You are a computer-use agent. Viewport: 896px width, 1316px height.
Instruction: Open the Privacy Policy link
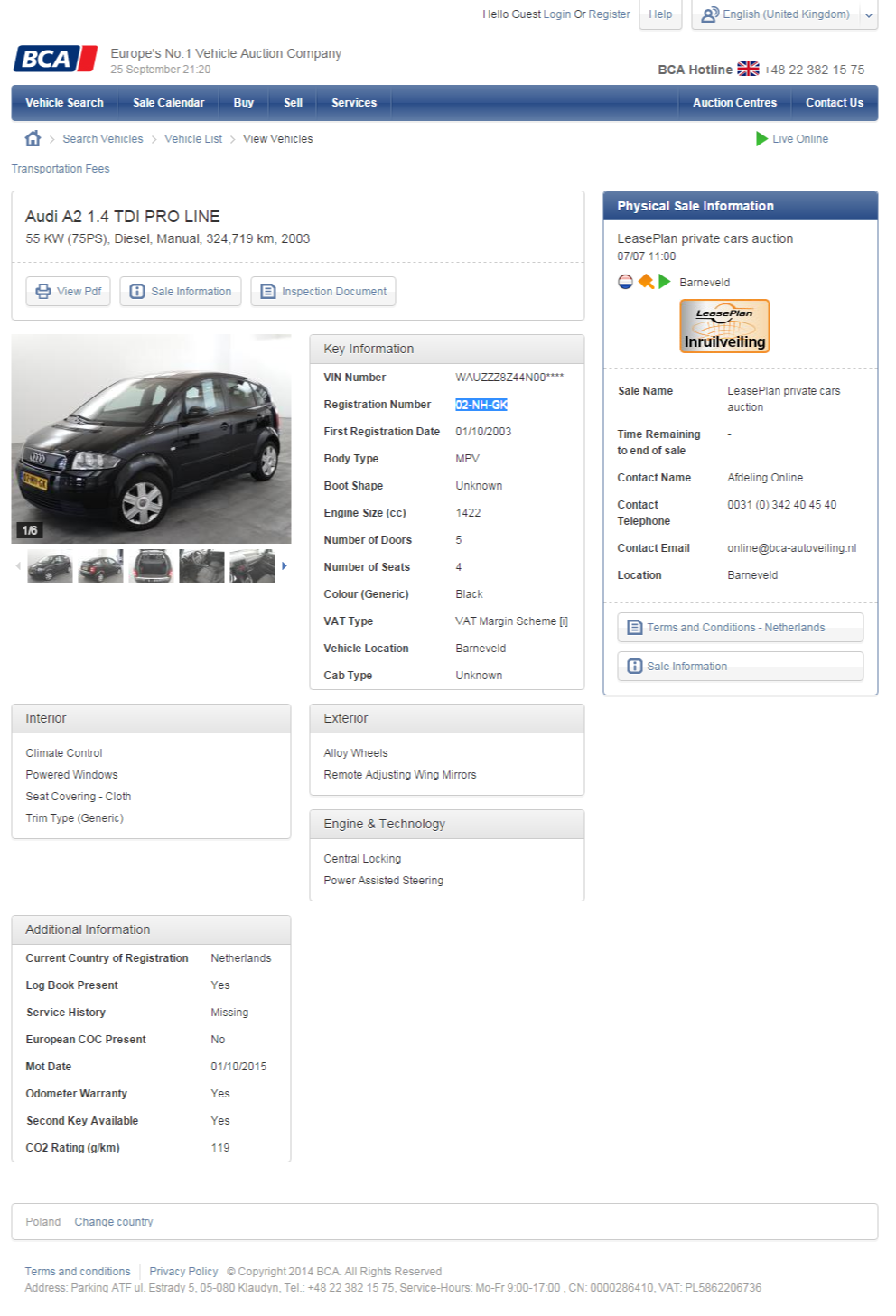point(183,1272)
